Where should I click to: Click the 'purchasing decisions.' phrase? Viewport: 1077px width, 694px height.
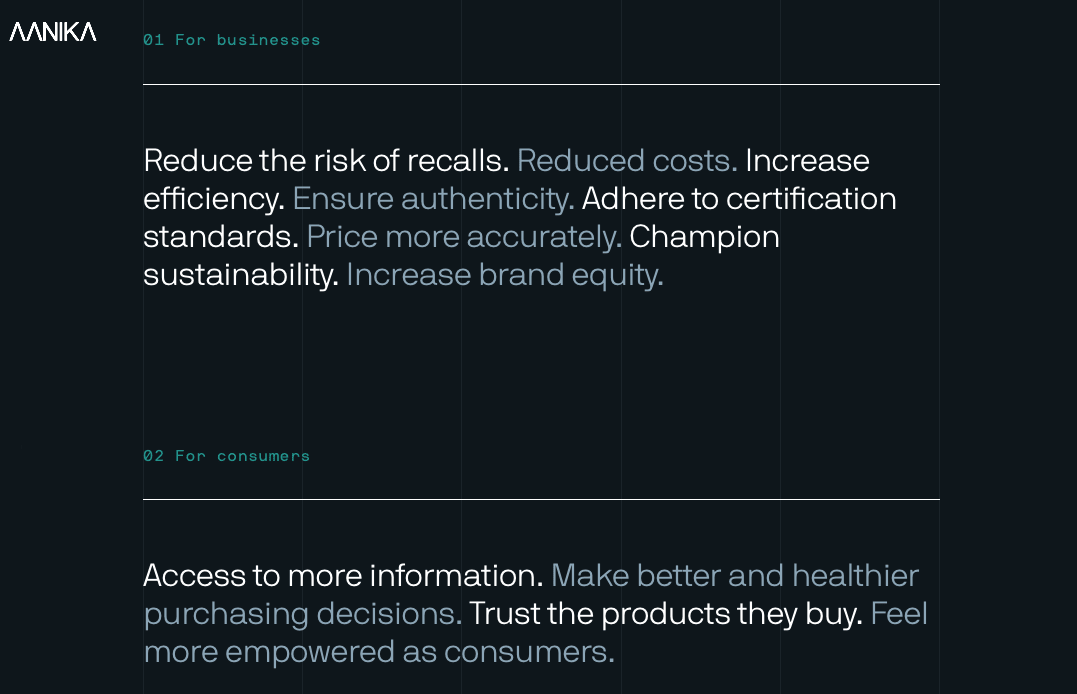click(303, 614)
